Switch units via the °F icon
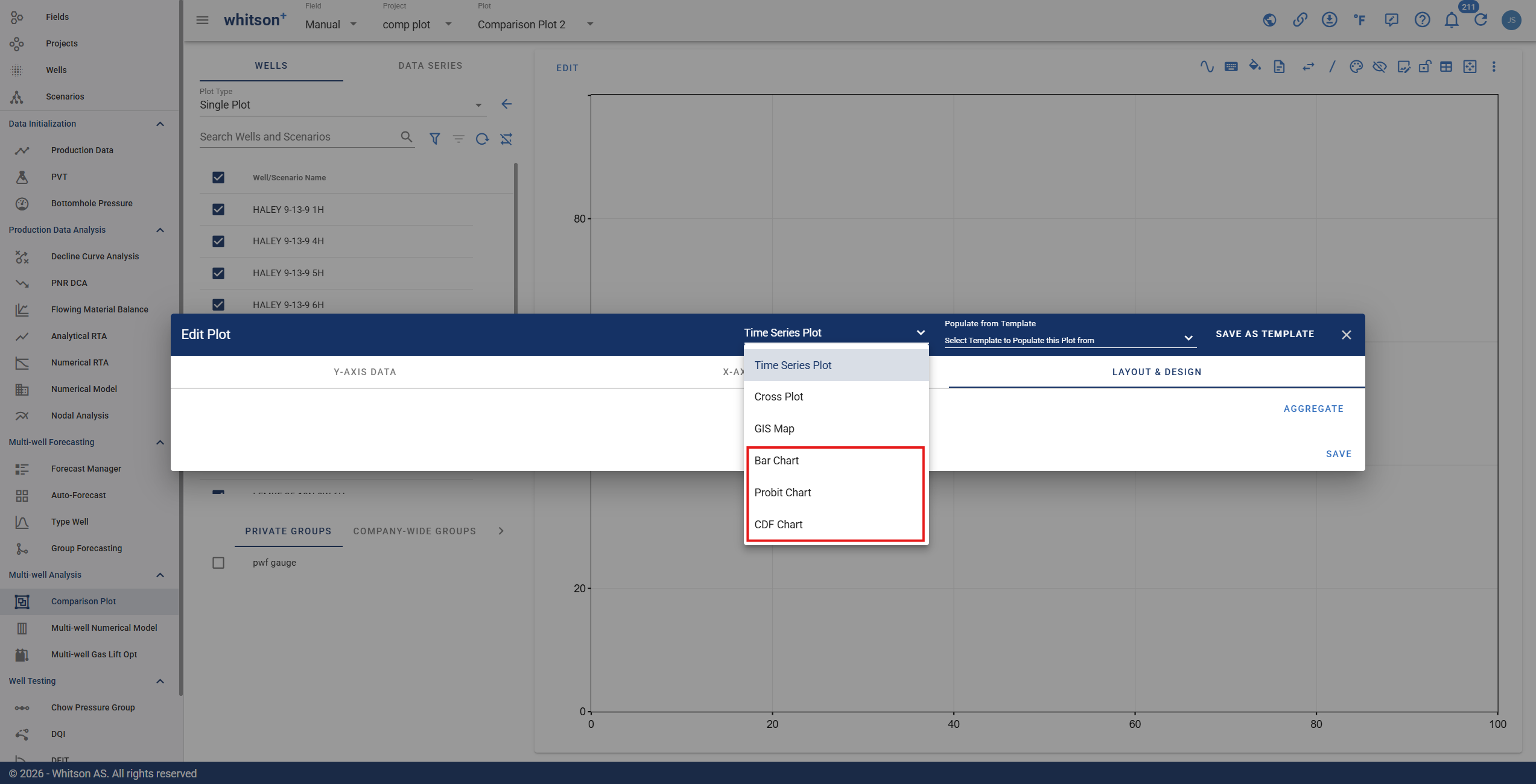 click(1359, 20)
